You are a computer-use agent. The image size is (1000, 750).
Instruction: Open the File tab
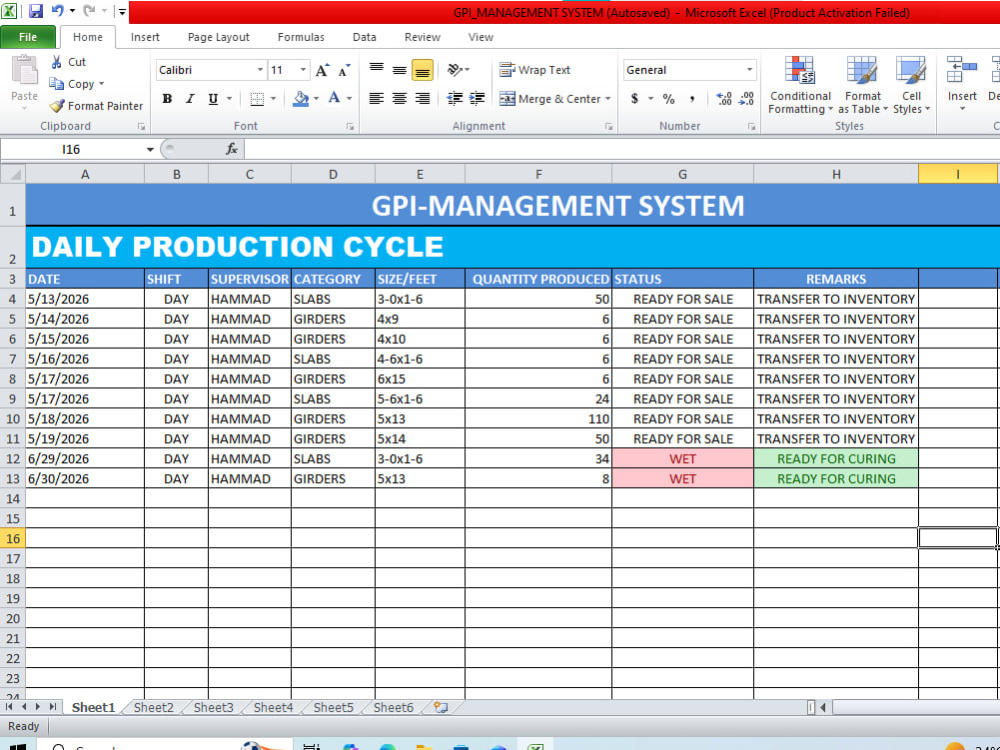[x=28, y=37]
